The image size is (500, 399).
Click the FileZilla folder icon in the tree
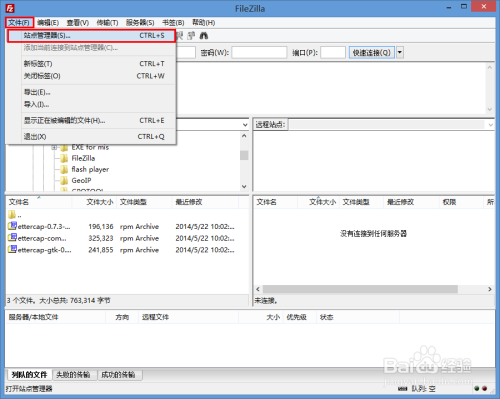[x=64, y=158]
